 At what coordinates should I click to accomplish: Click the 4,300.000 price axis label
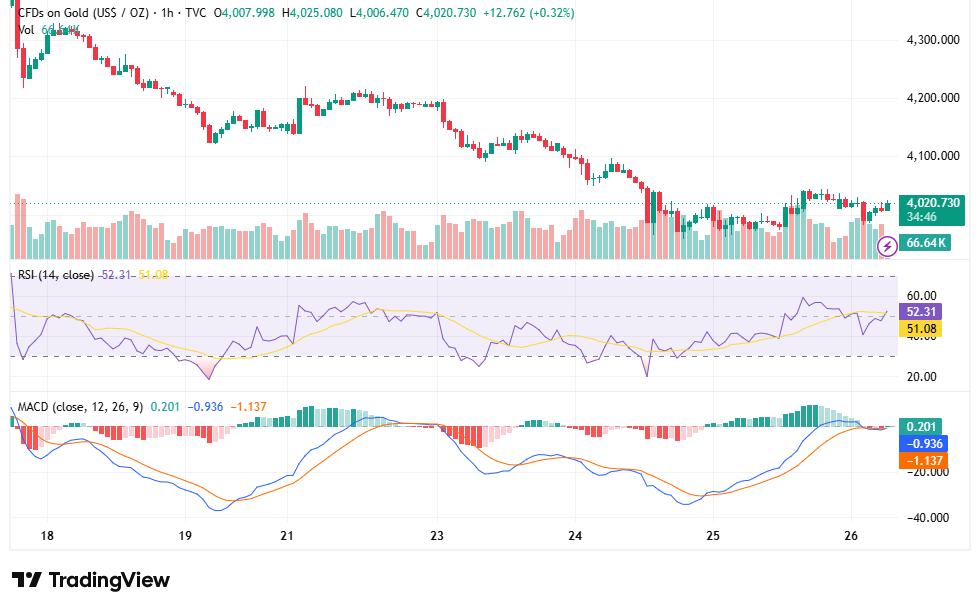[x=932, y=40]
